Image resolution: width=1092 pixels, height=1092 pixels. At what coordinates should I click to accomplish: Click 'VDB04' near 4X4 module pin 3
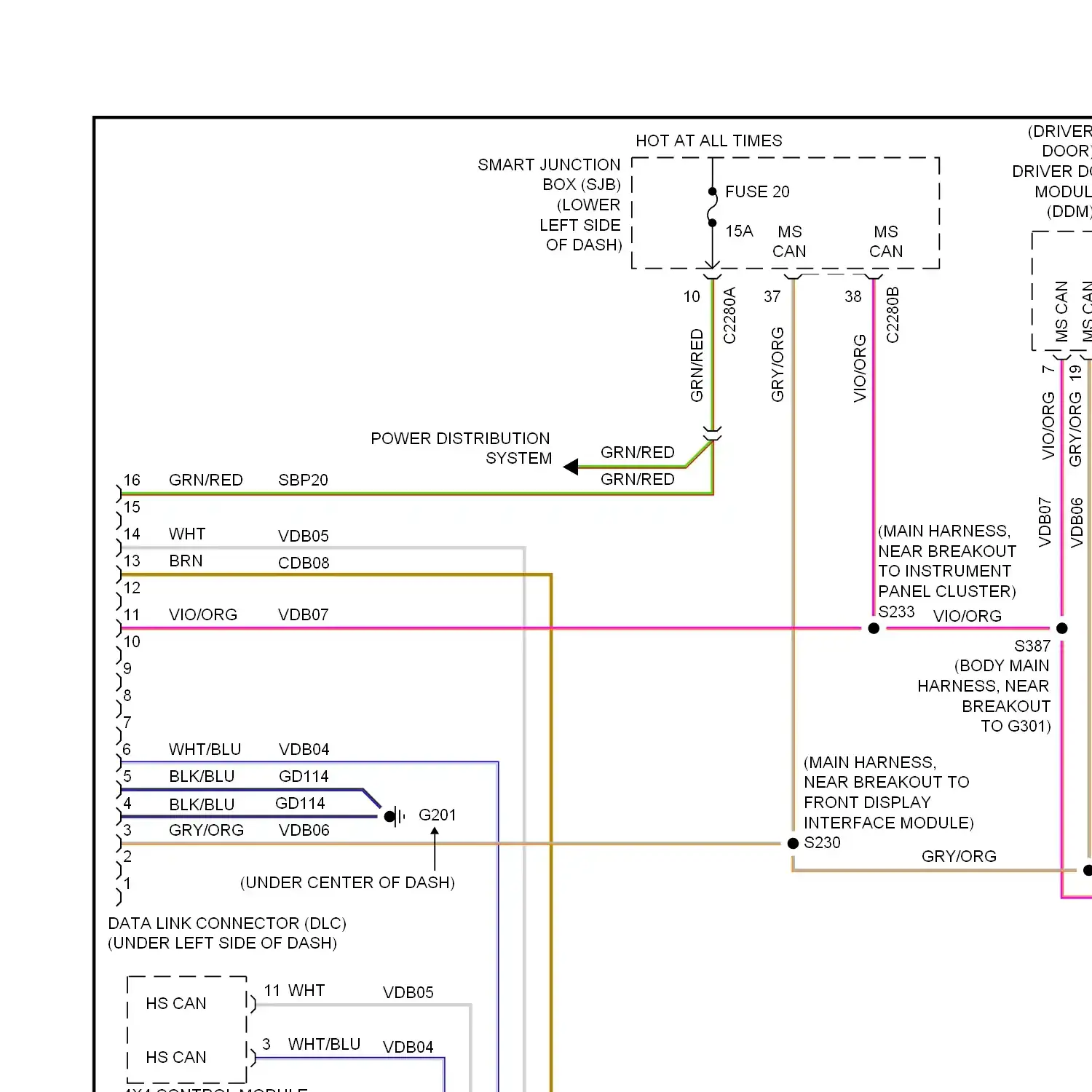[408, 1047]
